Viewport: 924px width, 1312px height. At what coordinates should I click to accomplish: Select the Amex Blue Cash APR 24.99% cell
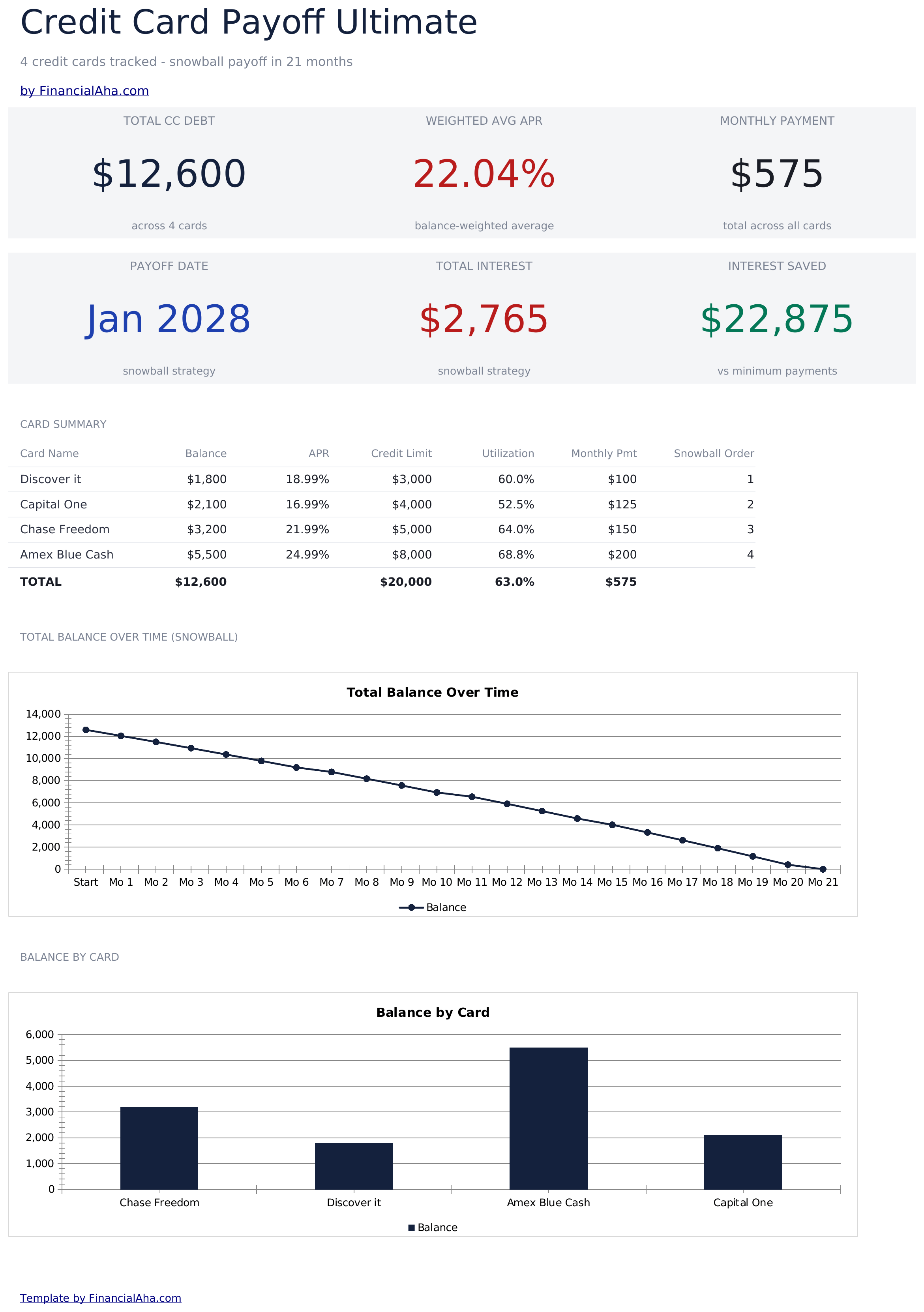point(307,555)
